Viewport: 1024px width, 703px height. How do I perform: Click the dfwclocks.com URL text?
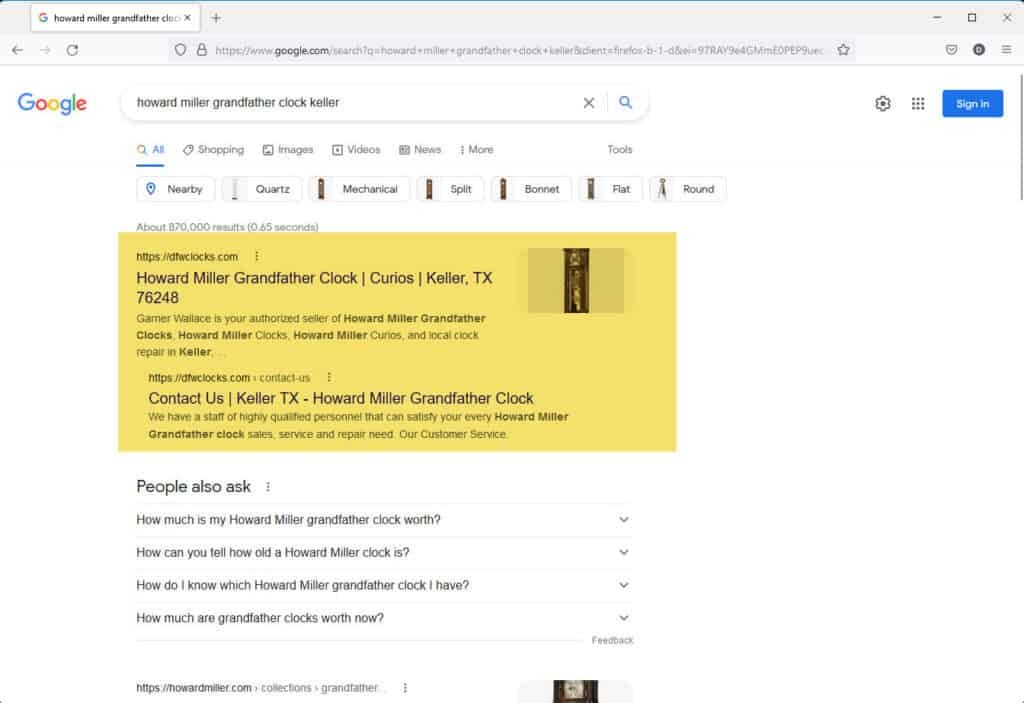(x=187, y=257)
